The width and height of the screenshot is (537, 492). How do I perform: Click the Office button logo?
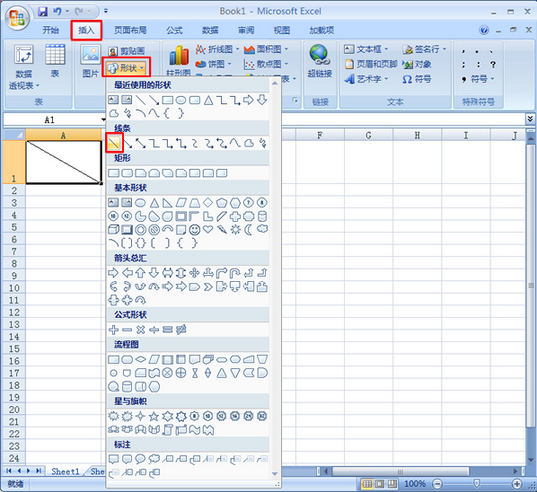[x=17, y=18]
